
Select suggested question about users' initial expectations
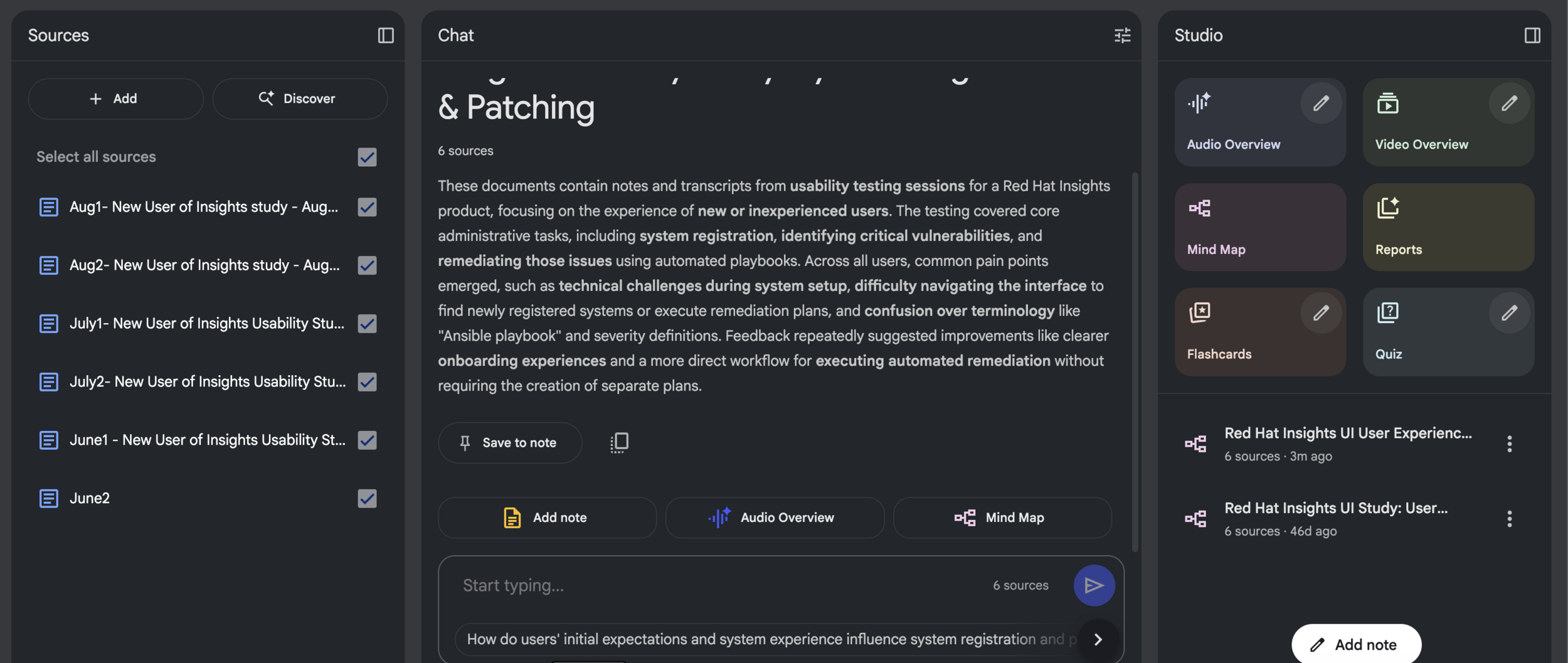point(766,639)
